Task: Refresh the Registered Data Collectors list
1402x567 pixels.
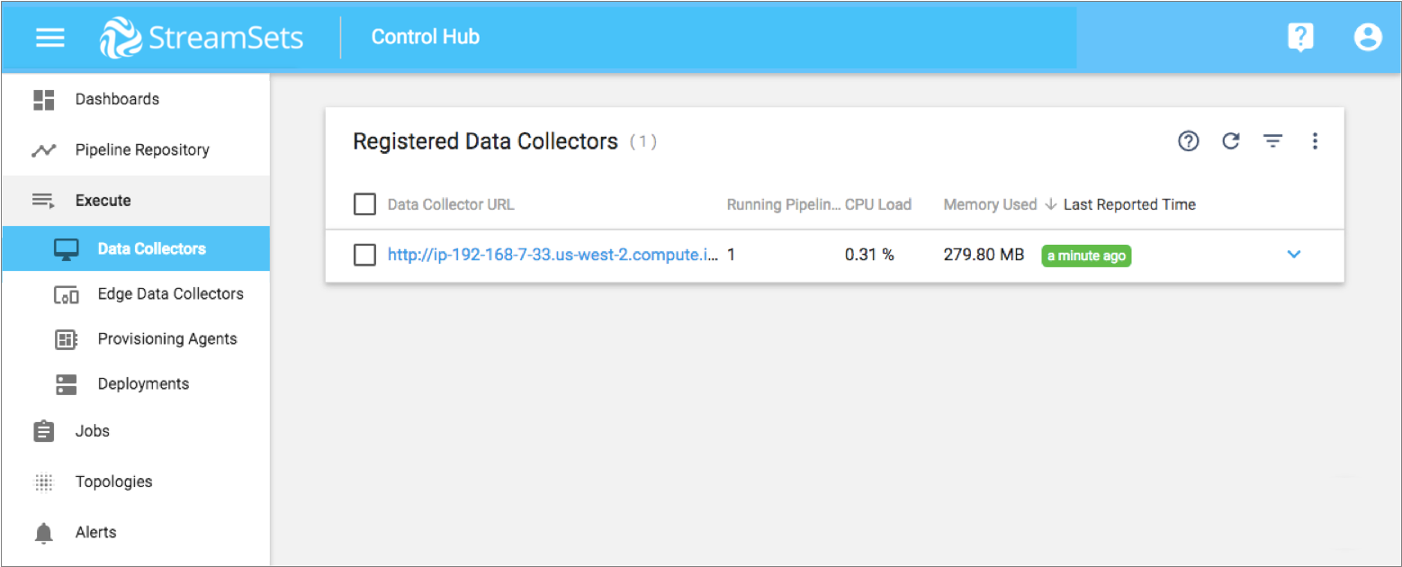Action: click(x=1231, y=142)
